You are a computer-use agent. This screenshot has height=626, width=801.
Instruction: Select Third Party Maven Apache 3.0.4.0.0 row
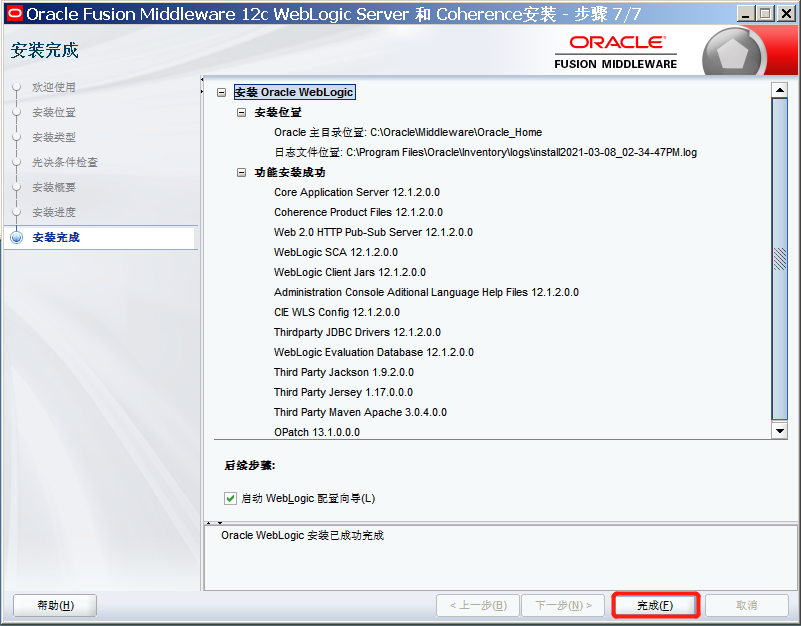[x=360, y=412]
